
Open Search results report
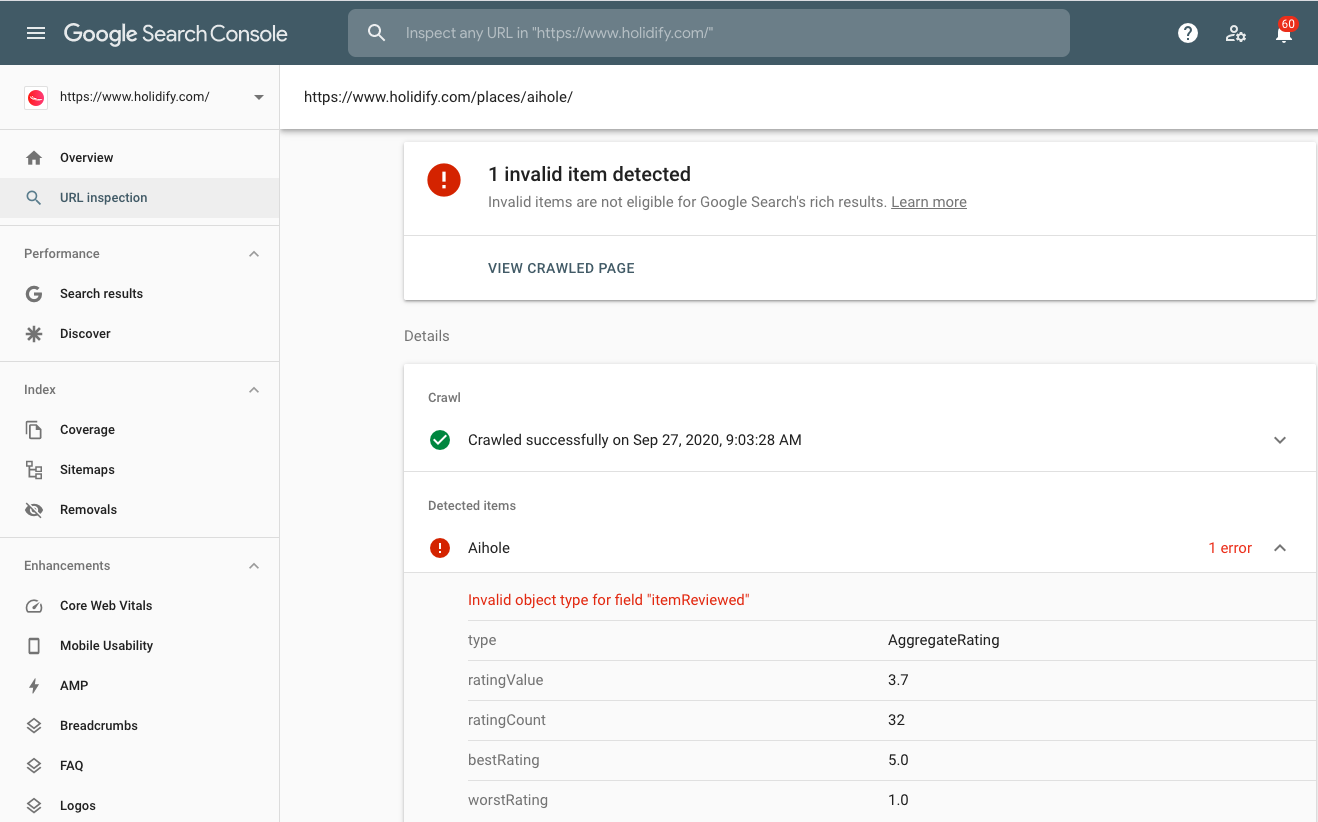140,294
